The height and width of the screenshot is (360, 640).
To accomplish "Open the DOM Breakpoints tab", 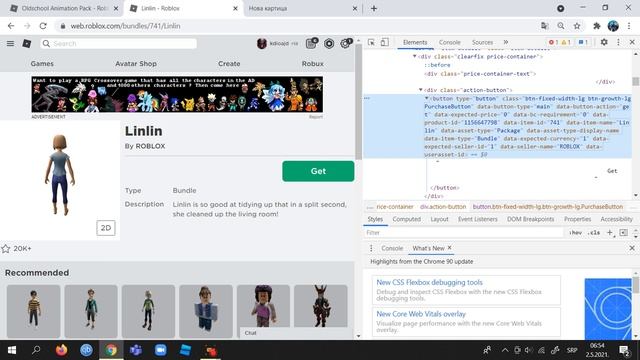I will 531,219.
